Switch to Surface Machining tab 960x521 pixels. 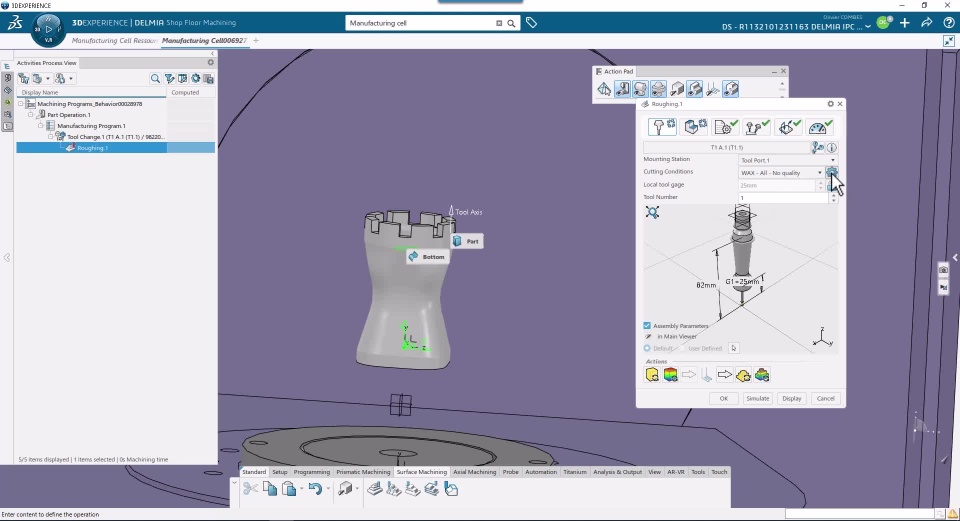point(422,472)
